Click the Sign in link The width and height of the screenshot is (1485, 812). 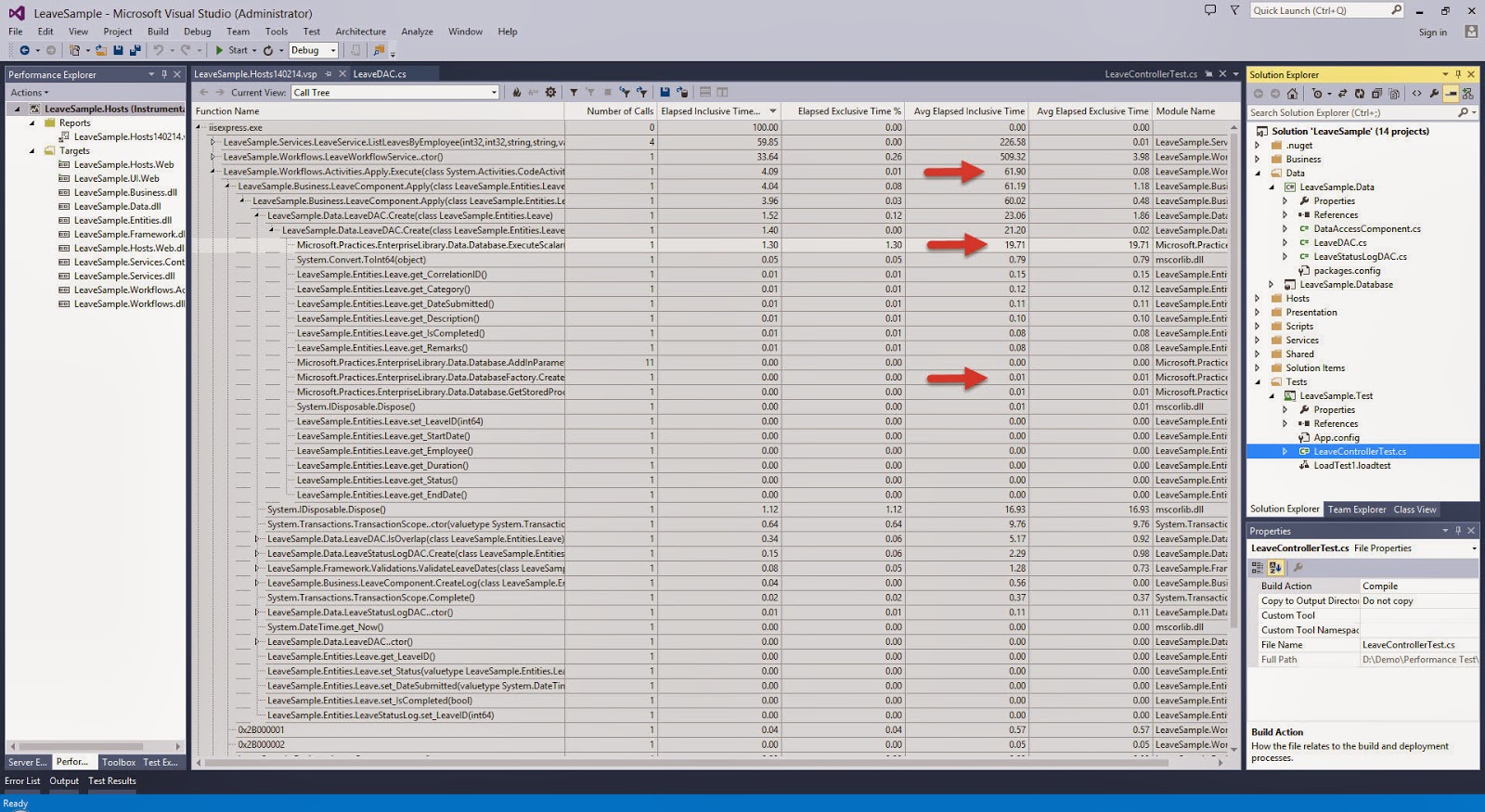click(x=1432, y=32)
